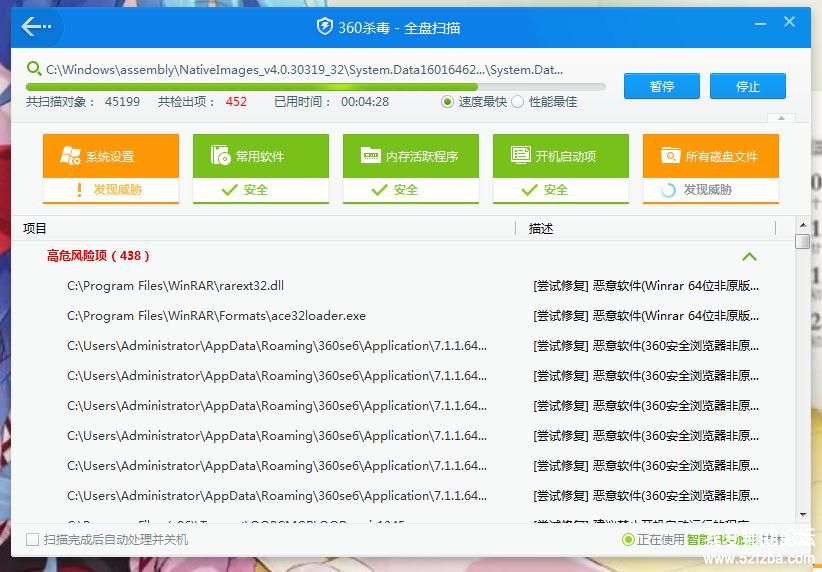Click the Common Software (常用软件) icon
Viewport: 822px width, 572px height.
221,156
